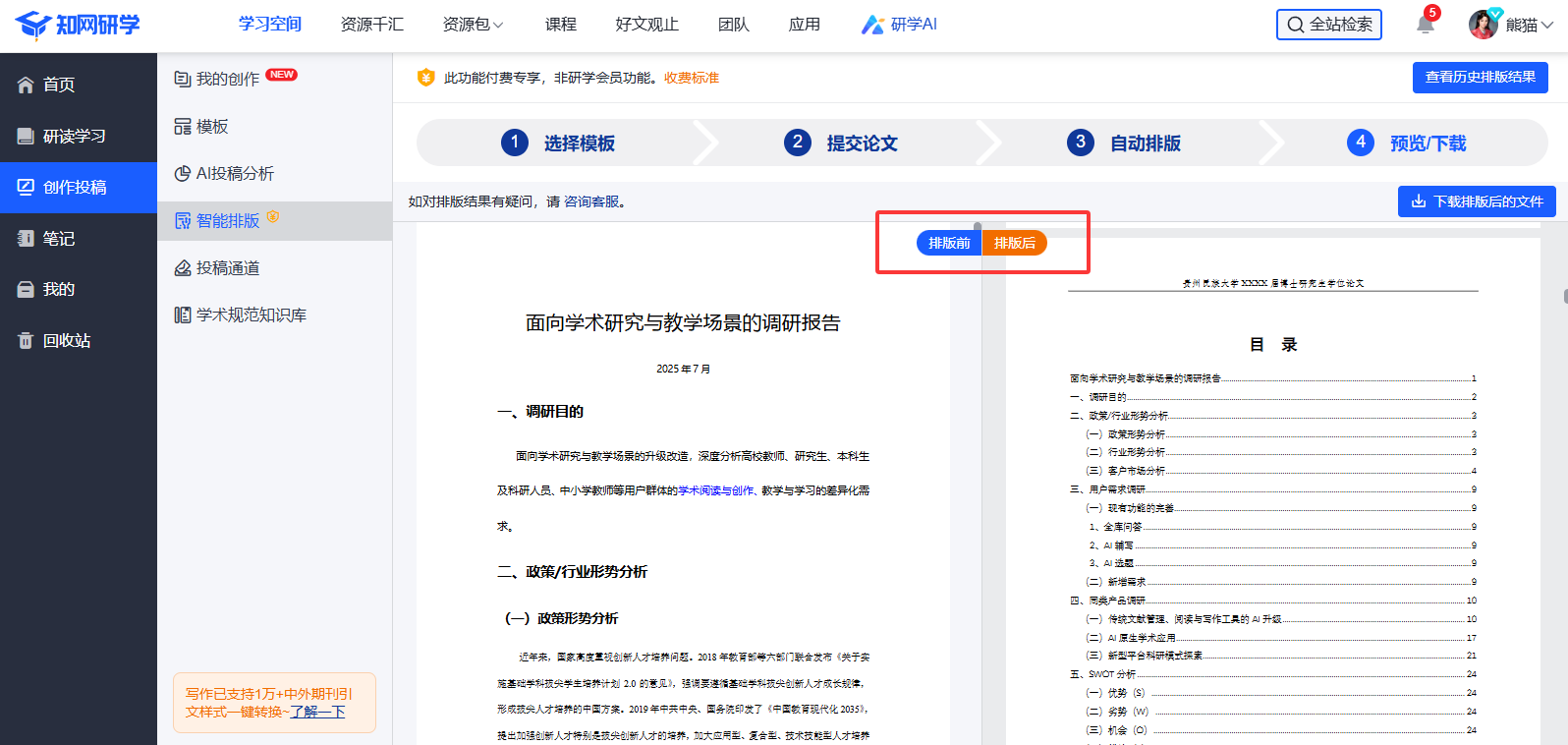Expand the 资源包 dropdown menu
The width and height of the screenshot is (1568, 745).
473,25
